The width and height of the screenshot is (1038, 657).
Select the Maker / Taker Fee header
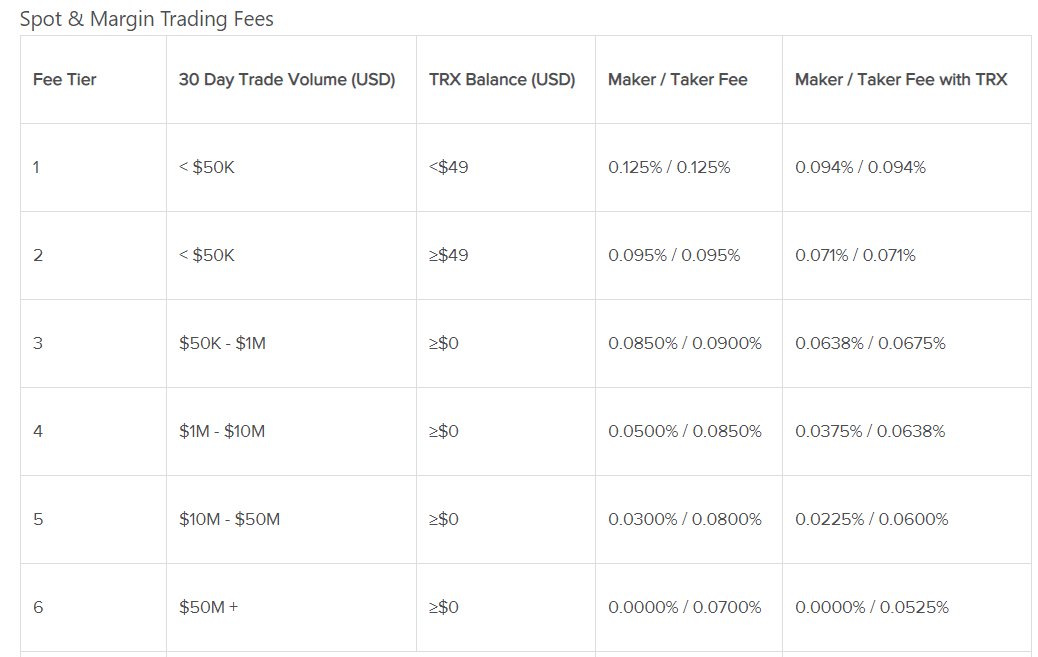coord(678,79)
